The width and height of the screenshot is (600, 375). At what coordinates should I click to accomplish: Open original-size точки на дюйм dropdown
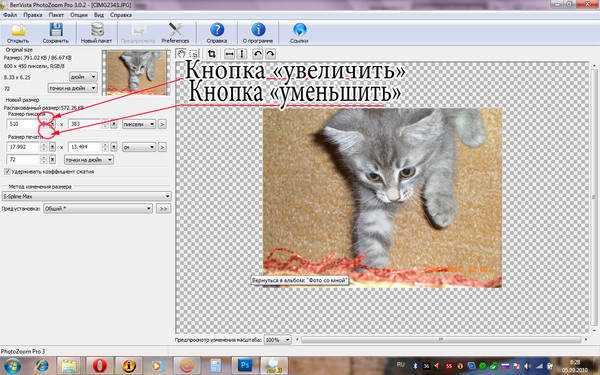(x=72, y=88)
